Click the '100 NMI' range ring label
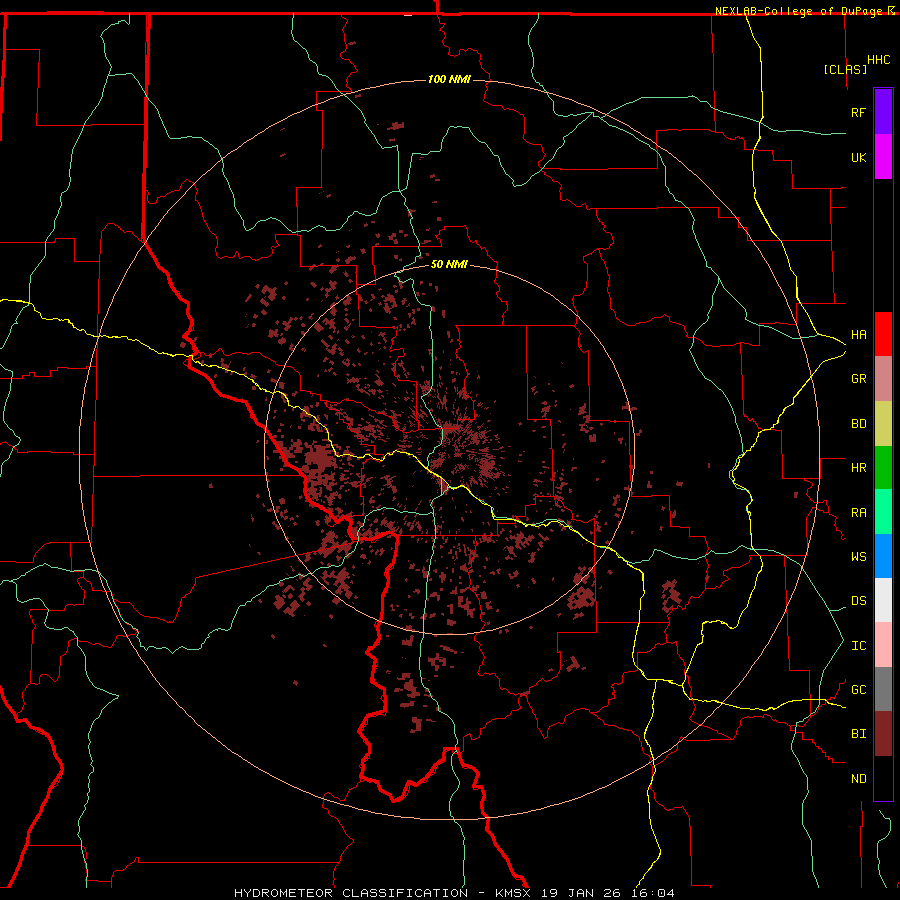Screen dimensions: 900x900 (449, 79)
